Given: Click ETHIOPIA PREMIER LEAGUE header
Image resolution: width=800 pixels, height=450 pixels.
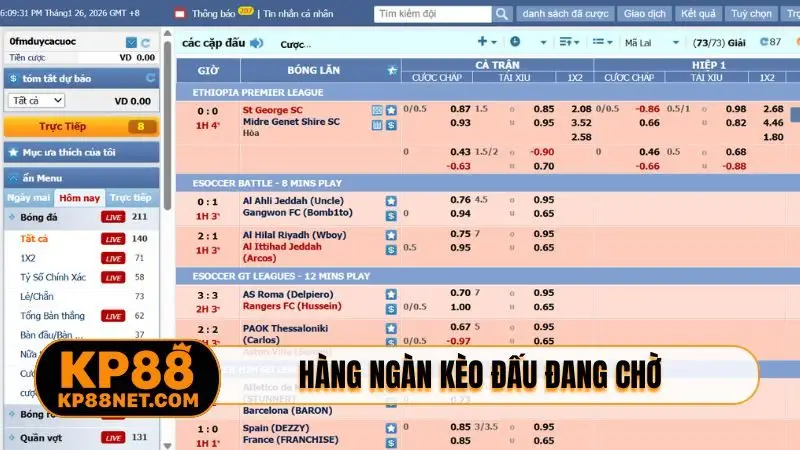Looking at the screenshot, I should [258, 92].
